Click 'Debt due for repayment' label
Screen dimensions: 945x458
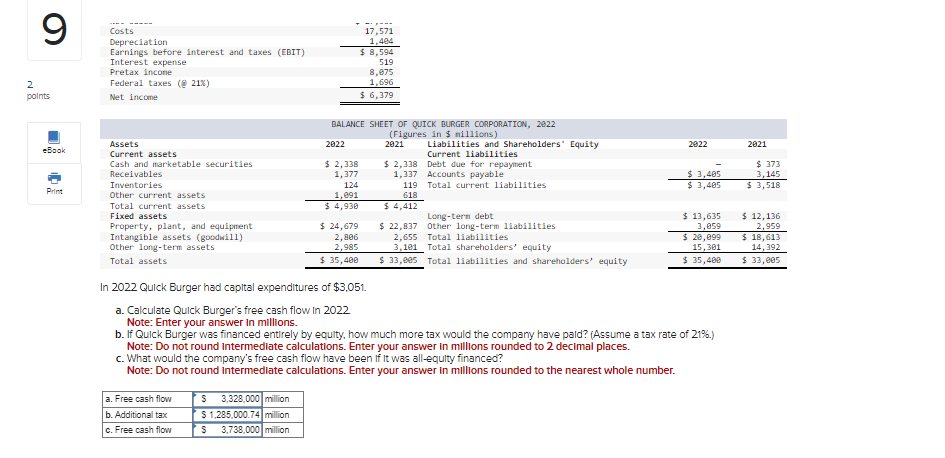click(480, 164)
